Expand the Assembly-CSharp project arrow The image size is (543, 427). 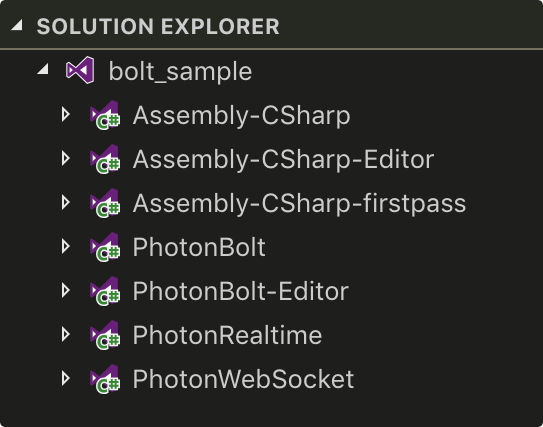tap(65, 115)
